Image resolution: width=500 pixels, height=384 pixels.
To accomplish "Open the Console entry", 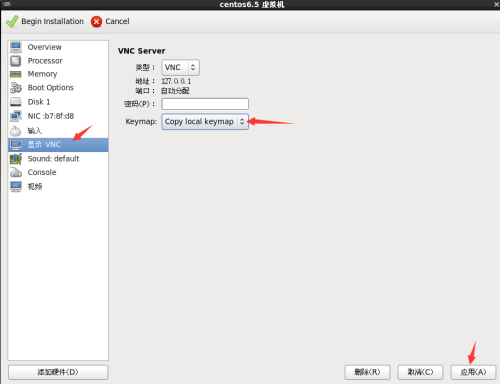I will [58, 172].
